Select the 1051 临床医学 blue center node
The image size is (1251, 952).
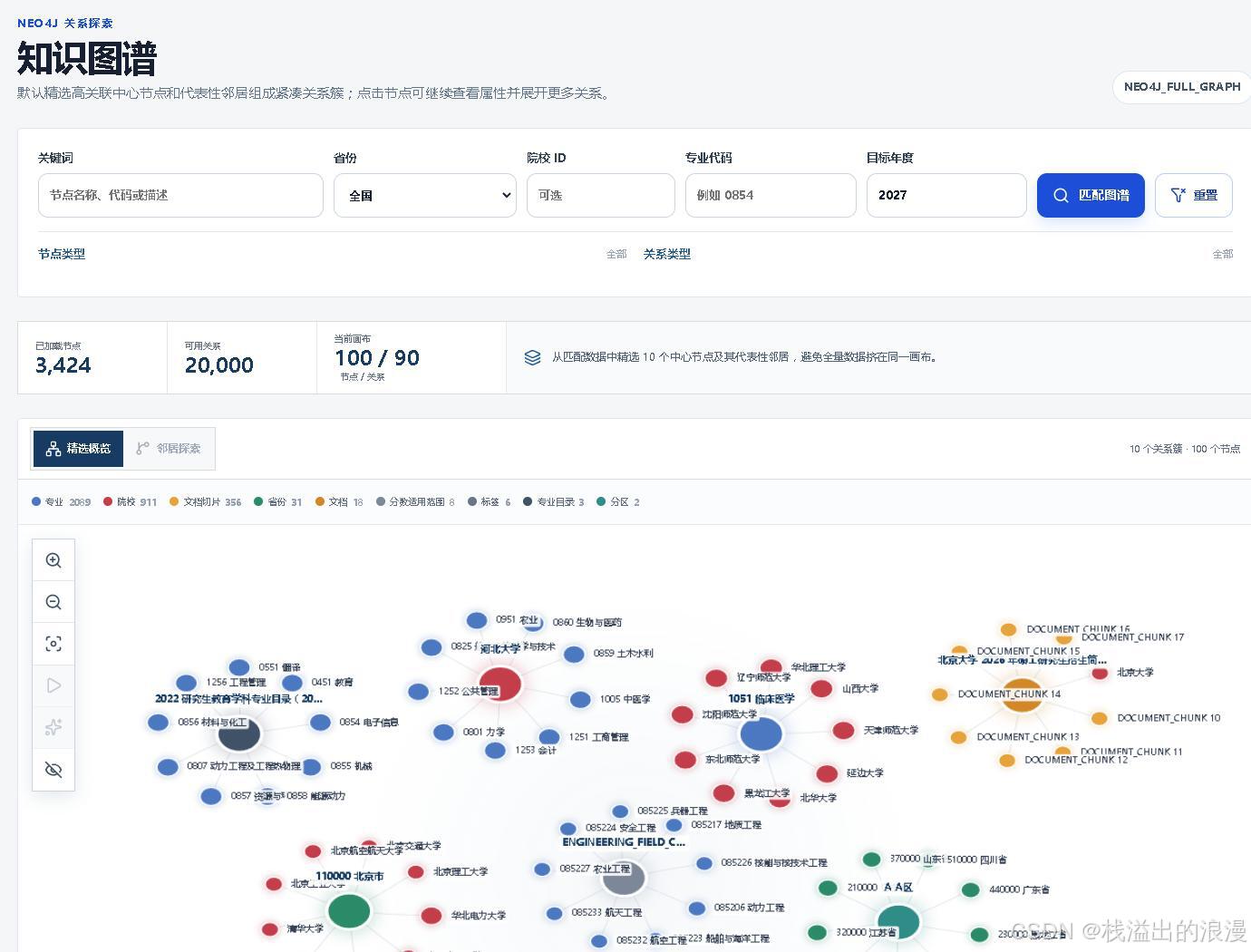point(761,733)
